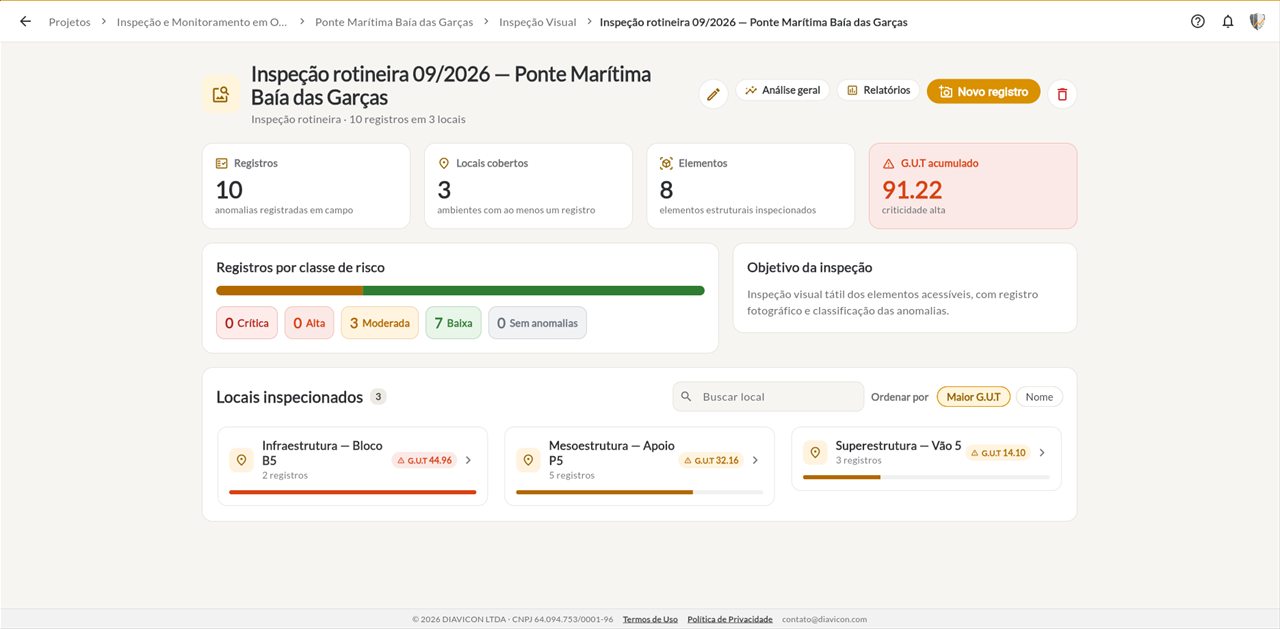Screen dimensions: 1280x629
Task: Sort locations by Nome
Action: 1039,397
